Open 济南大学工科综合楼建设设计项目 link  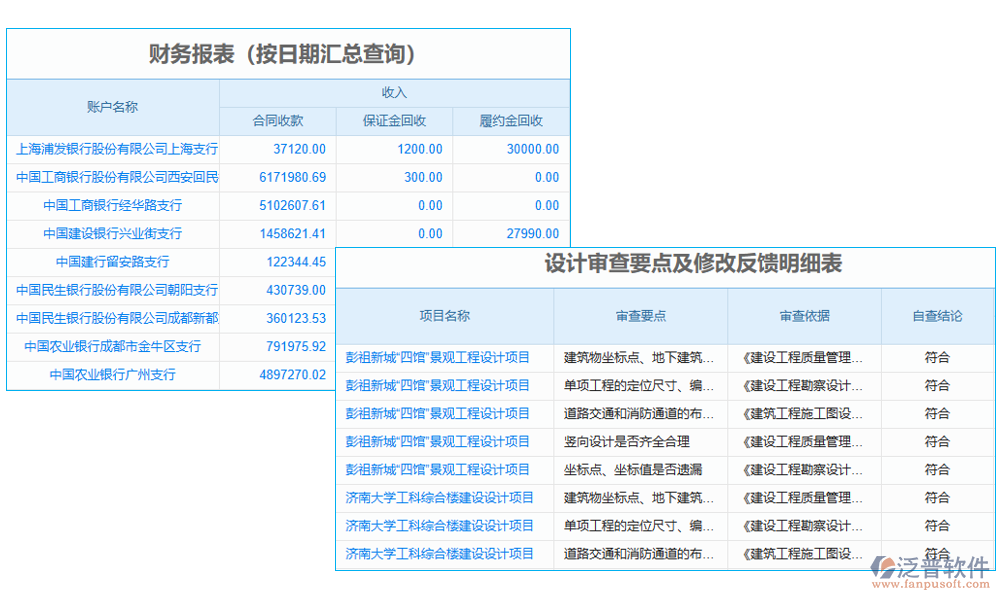(x=440, y=497)
